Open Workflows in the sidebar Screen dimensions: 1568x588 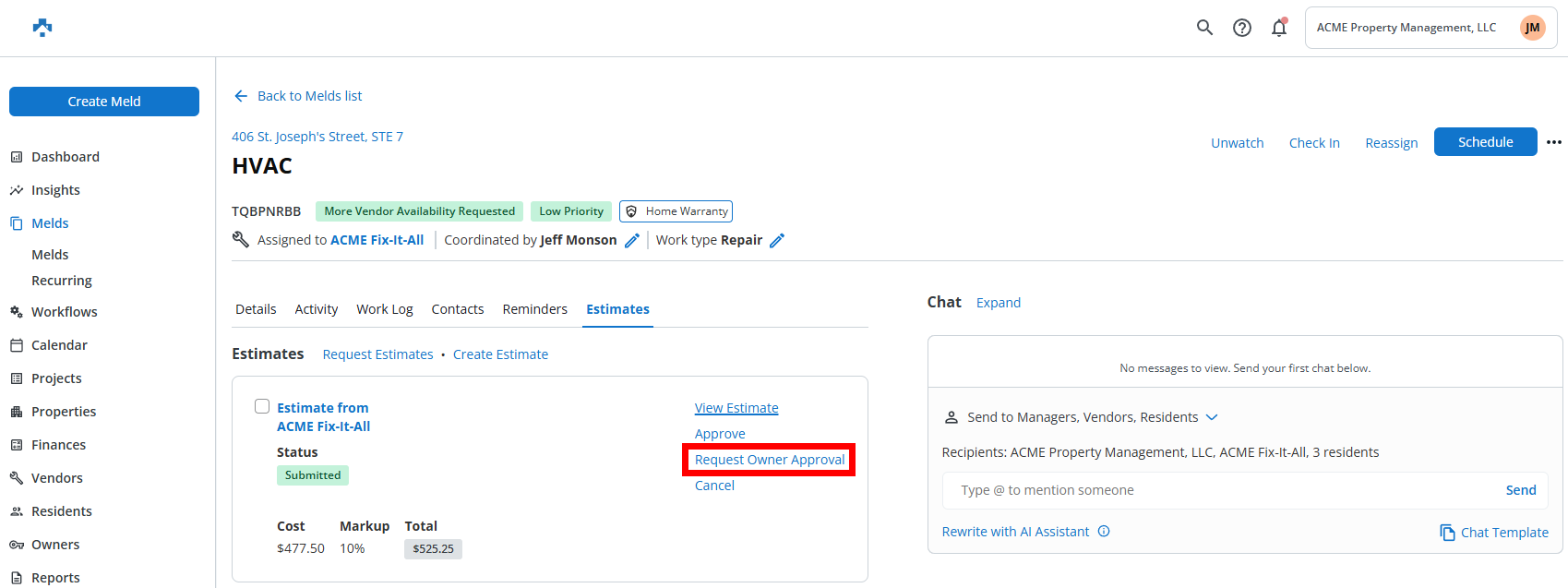pos(64,312)
